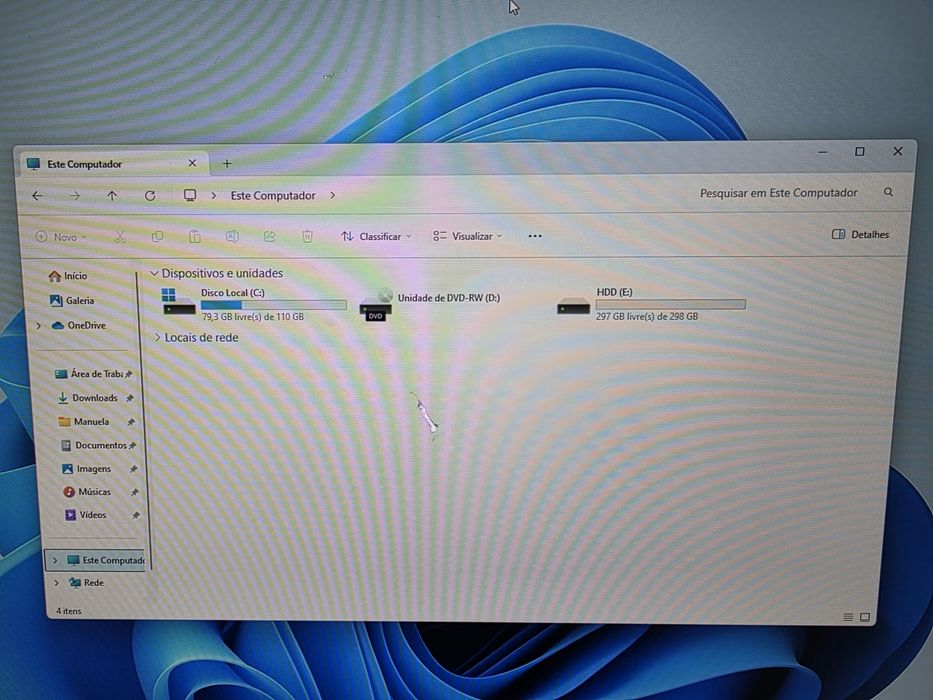Click the Delete trash icon
The width and height of the screenshot is (933, 700).
click(307, 236)
